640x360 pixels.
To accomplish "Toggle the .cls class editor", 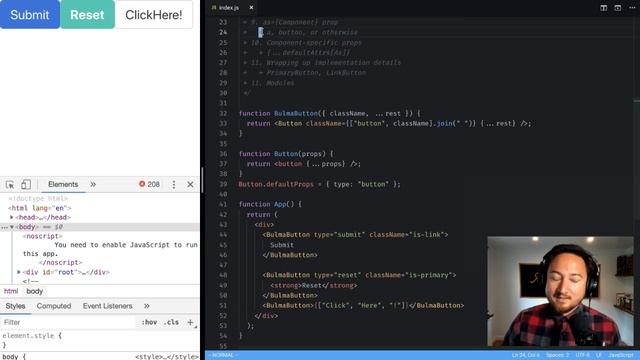I will pos(171,322).
